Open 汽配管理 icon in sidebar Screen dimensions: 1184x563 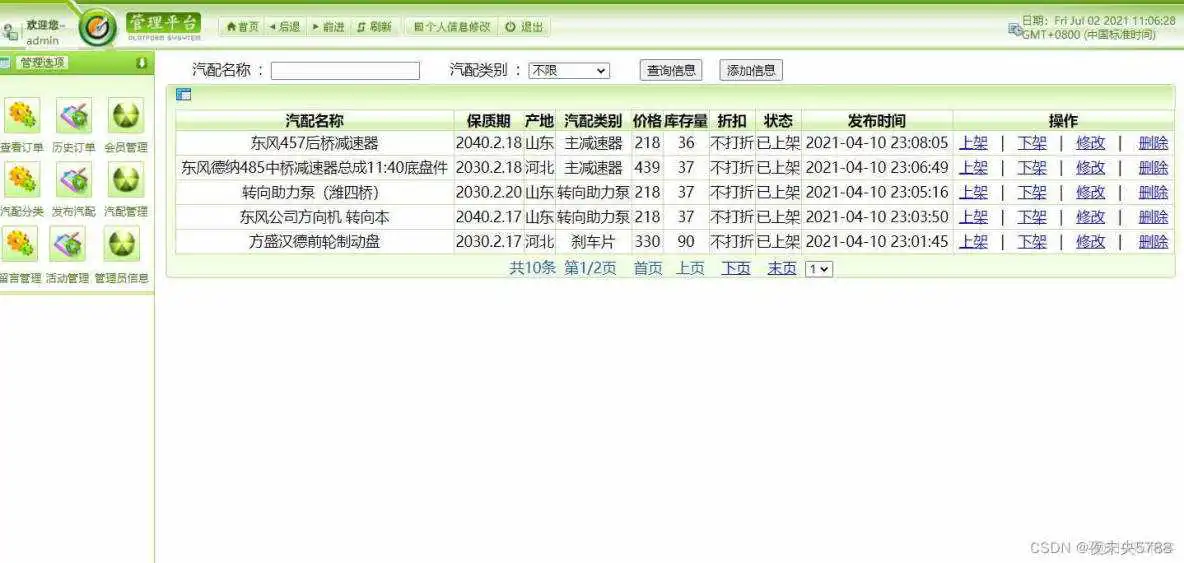125,180
